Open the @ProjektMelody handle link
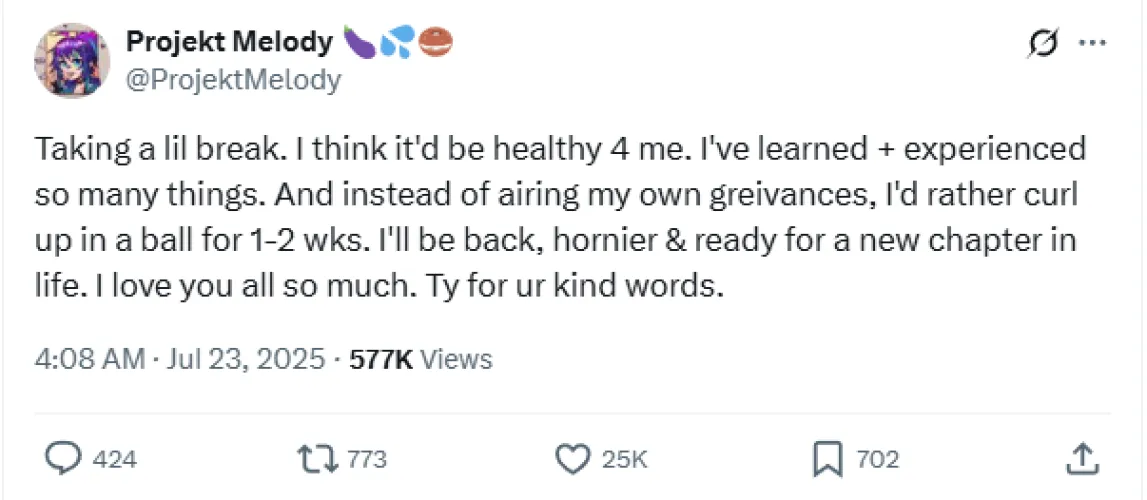1147x500 pixels. coord(233,79)
